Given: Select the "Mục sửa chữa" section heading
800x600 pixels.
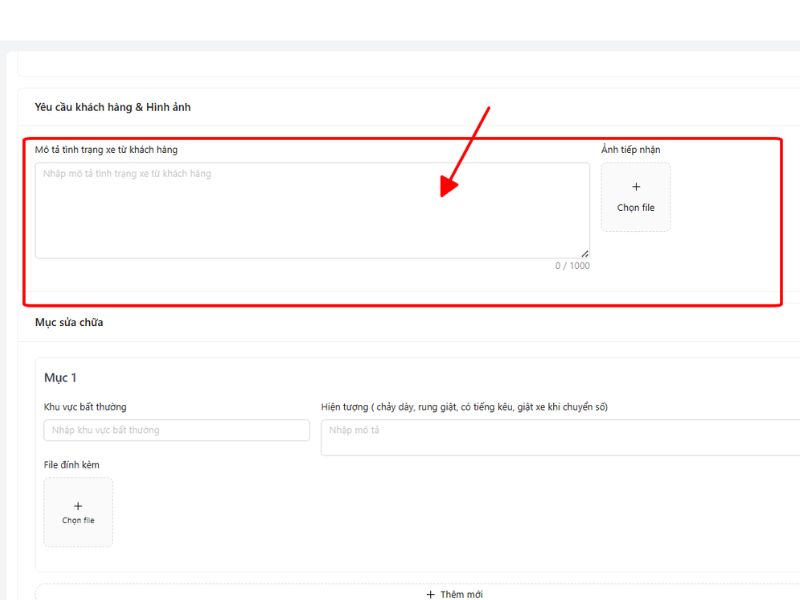Looking at the screenshot, I should pyautogui.click(x=69, y=322).
